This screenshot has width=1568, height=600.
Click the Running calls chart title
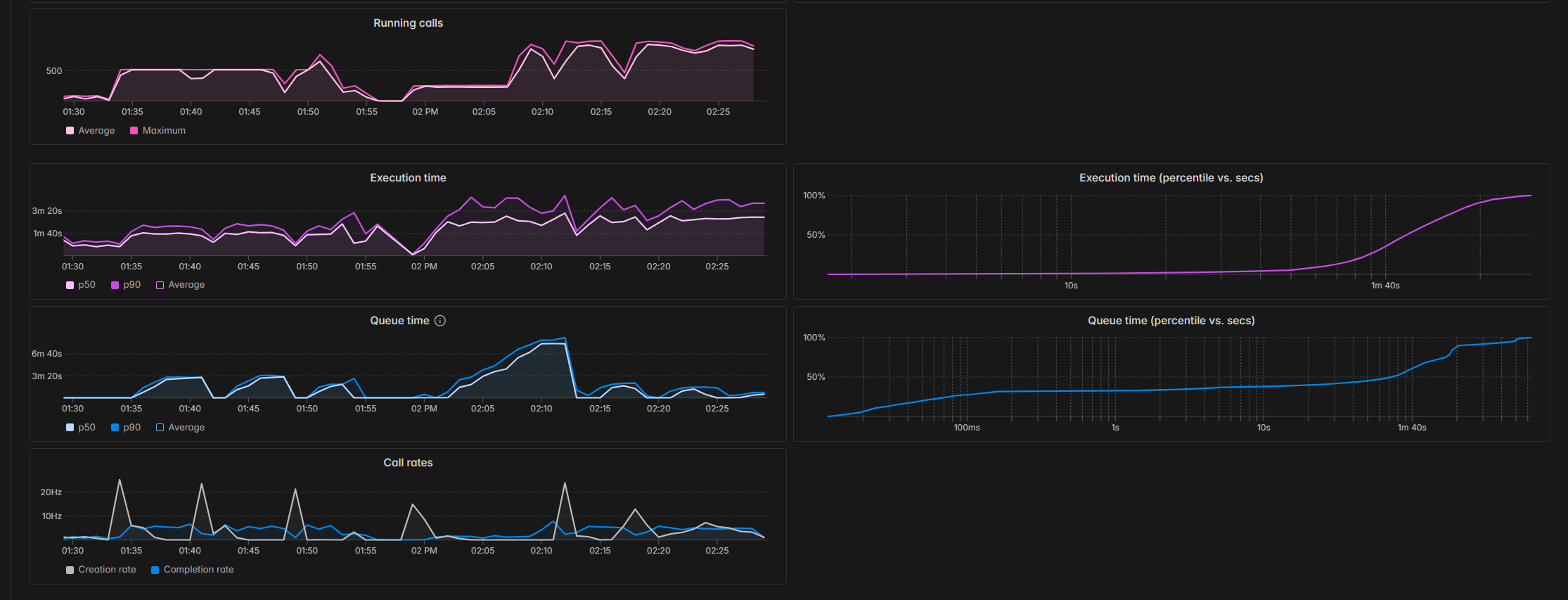[x=408, y=23]
